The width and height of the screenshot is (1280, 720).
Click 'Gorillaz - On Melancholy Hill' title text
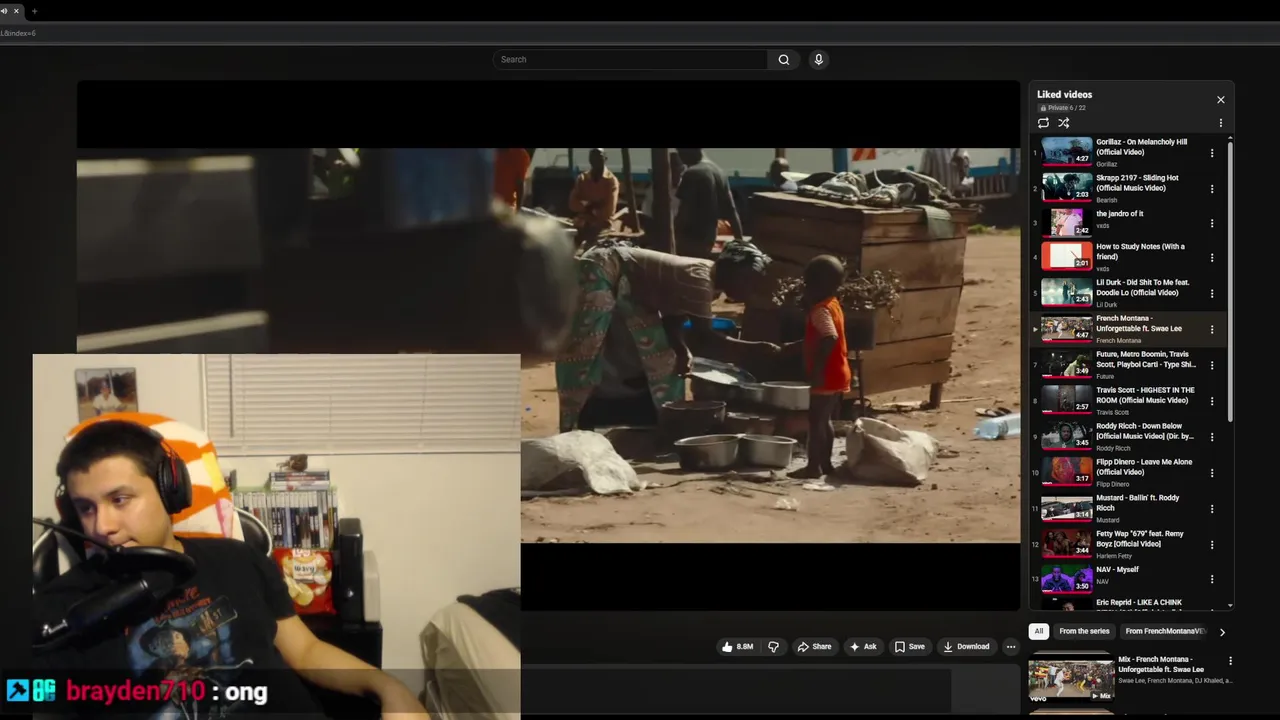(x=1141, y=147)
